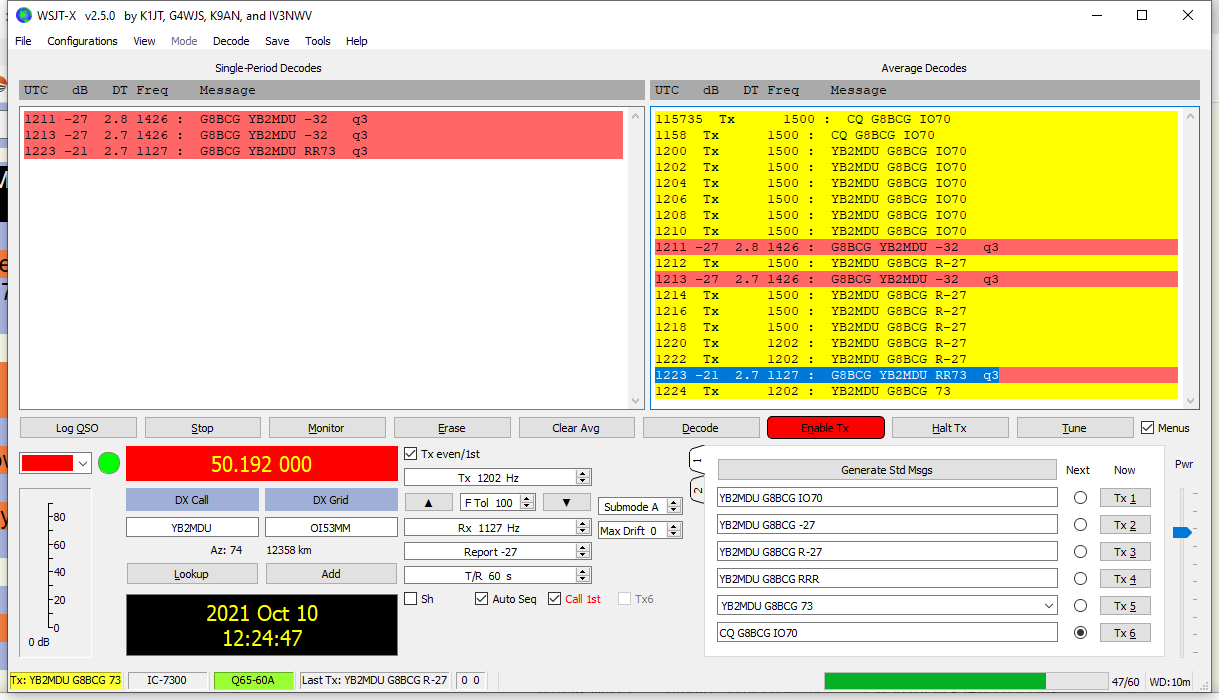Image resolution: width=1219 pixels, height=700 pixels.
Task: Click the Tx 3 now button
Action: 1125,552
